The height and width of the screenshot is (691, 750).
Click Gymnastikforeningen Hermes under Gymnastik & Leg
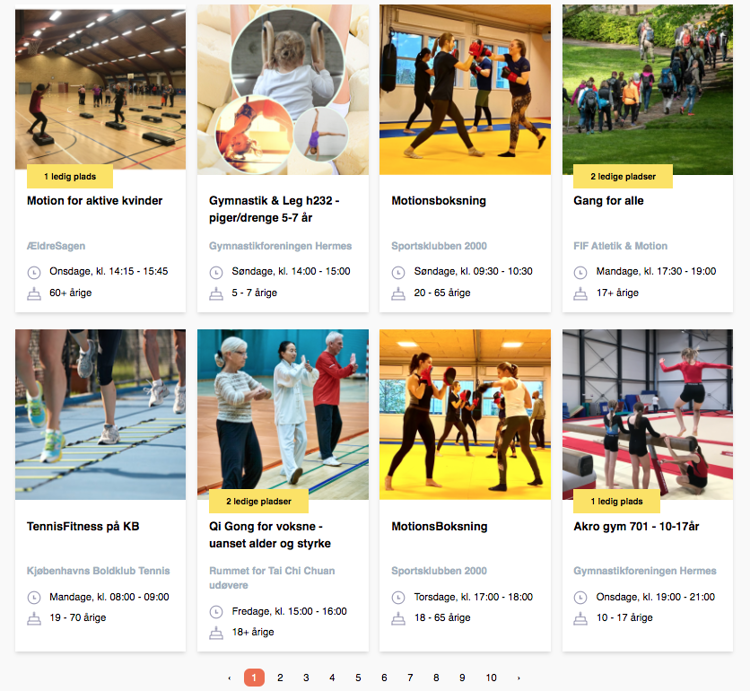(x=280, y=246)
